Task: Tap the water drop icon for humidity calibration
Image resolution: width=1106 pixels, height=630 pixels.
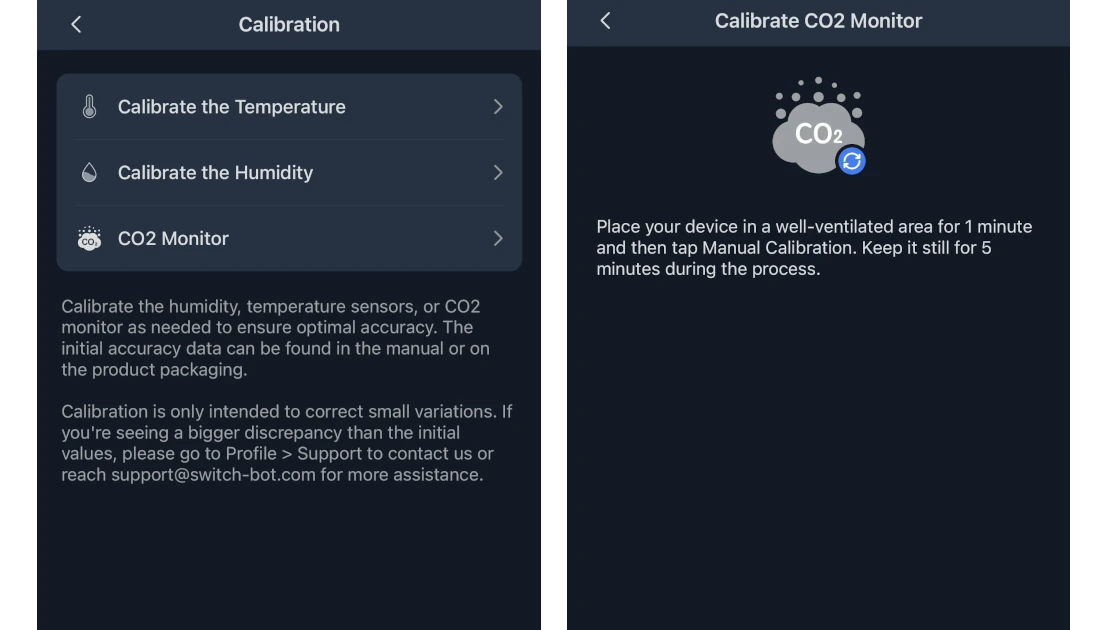Action: click(89, 172)
